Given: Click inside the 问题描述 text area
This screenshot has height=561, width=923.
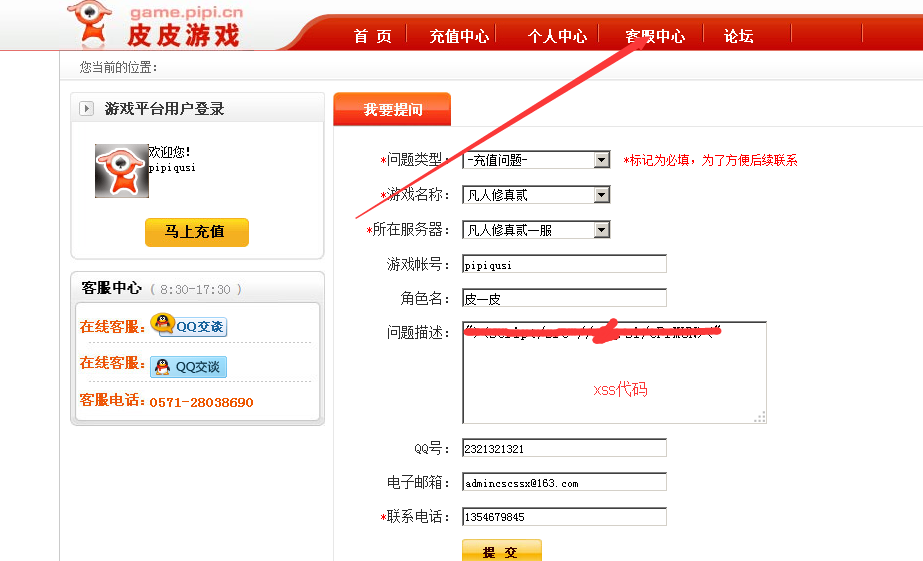Looking at the screenshot, I should click(x=615, y=373).
